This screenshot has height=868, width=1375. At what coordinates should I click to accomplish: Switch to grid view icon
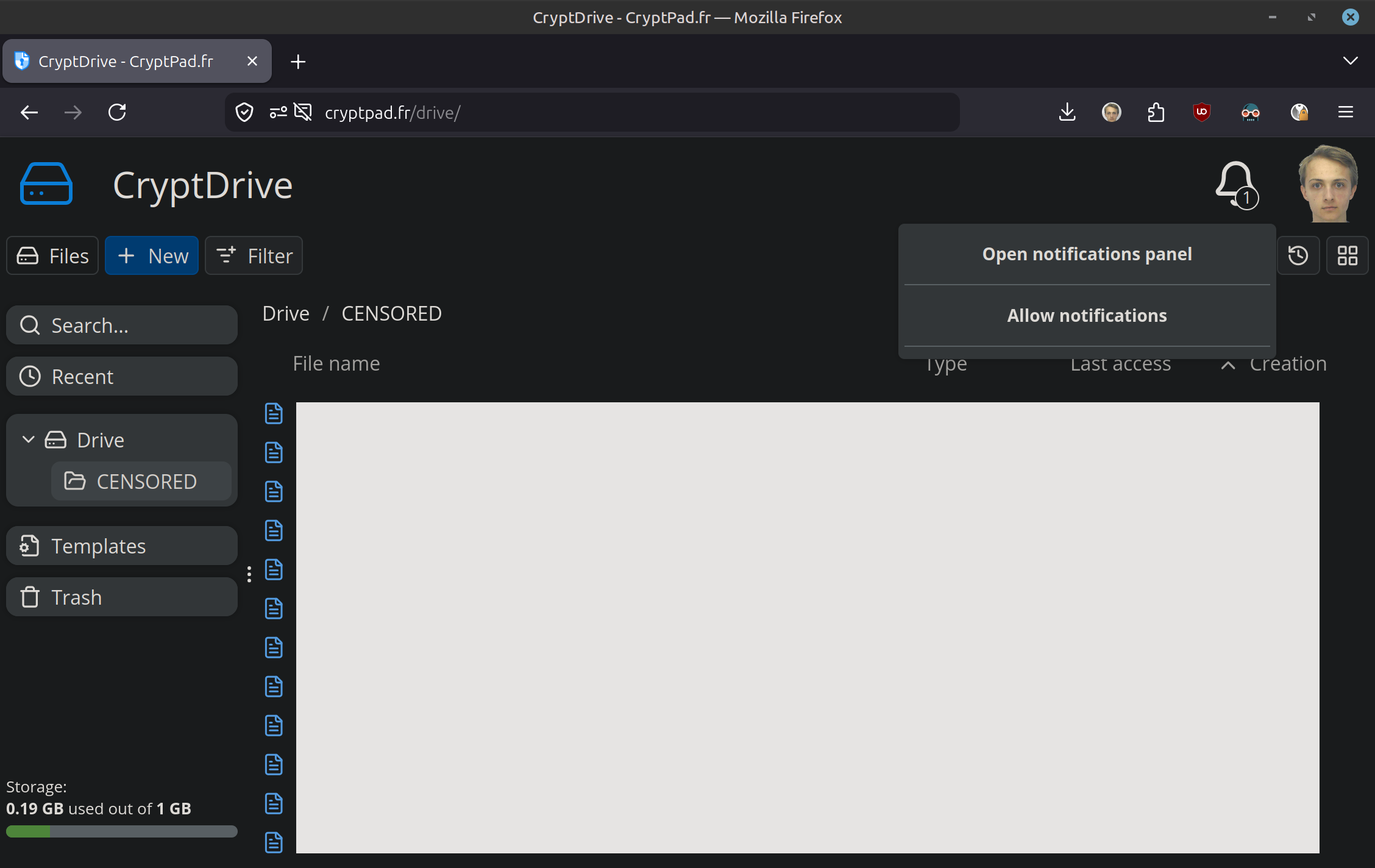click(x=1347, y=255)
